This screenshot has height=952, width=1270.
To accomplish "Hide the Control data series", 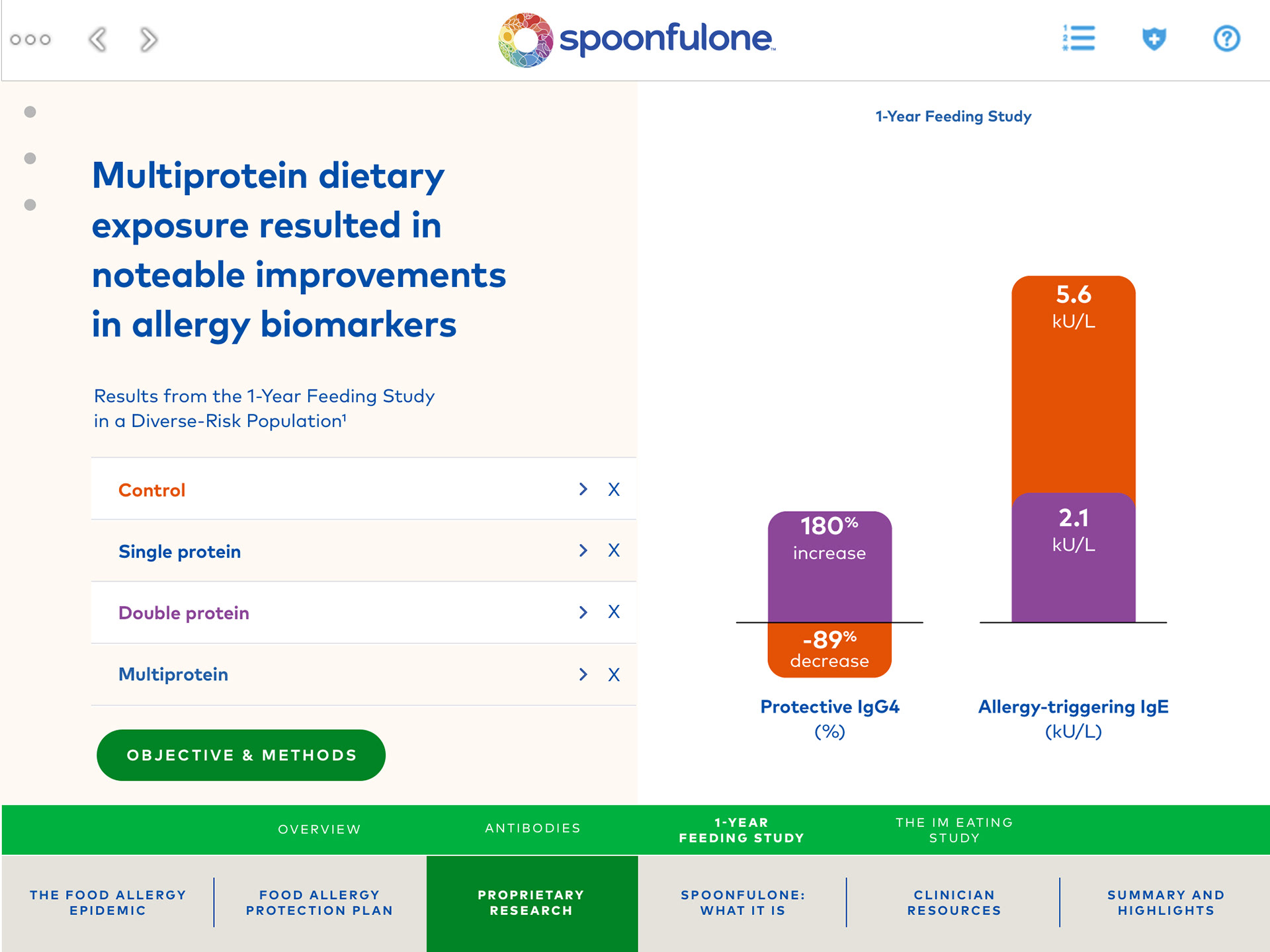I will pyautogui.click(x=614, y=489).
